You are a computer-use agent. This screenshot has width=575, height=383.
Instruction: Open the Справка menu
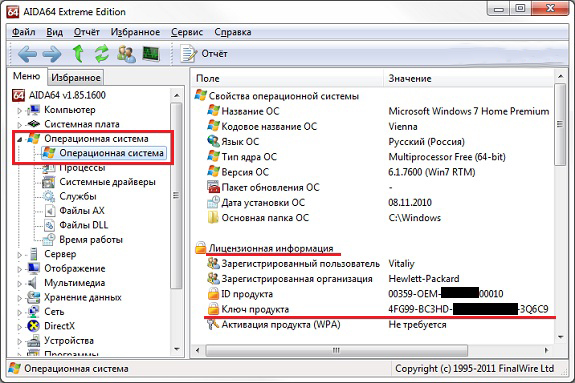(x=233, y=32)
